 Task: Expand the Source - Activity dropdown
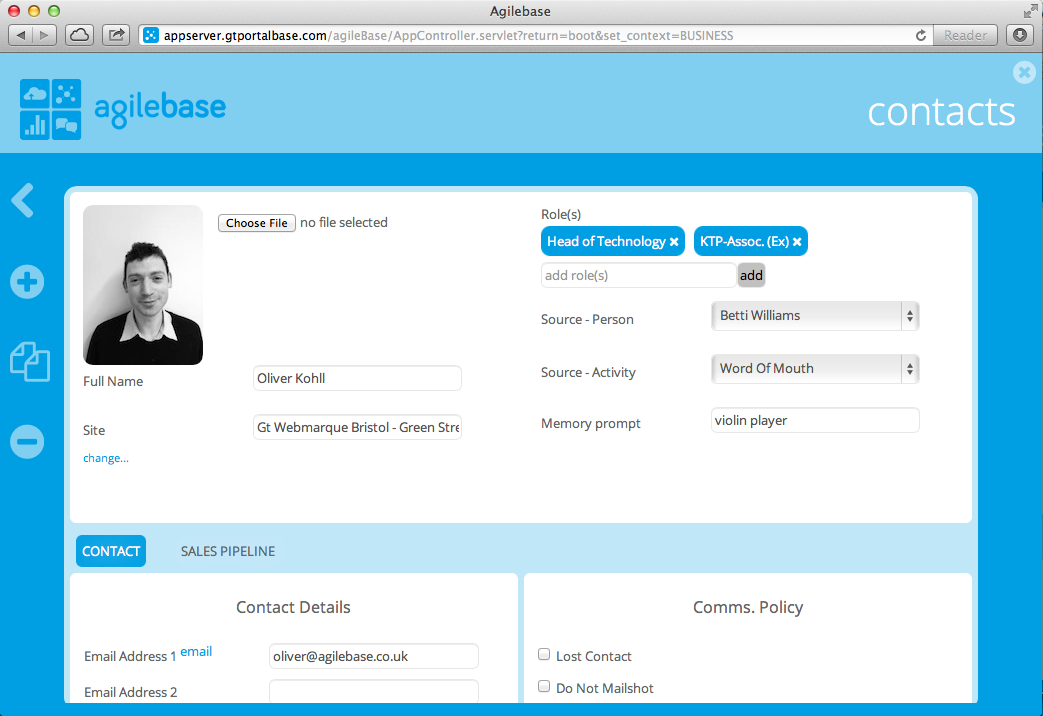coord(814,369)
